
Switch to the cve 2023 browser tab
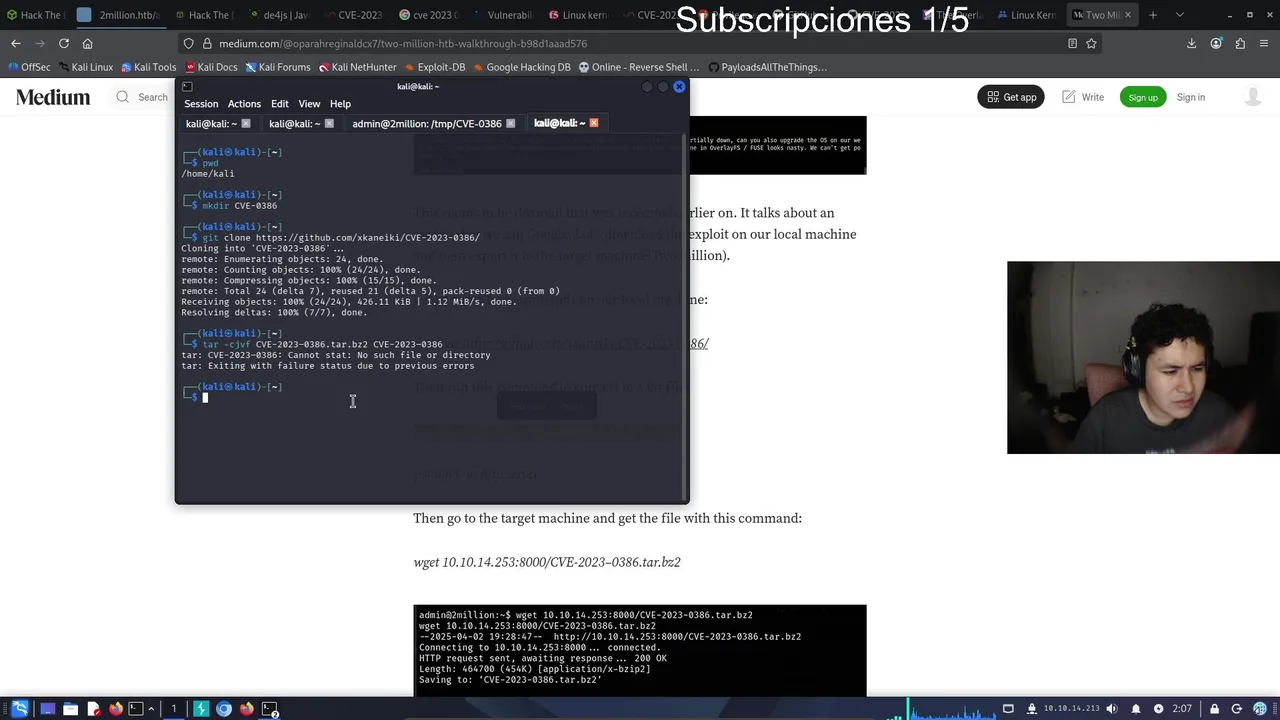click(x=428, y=15)
